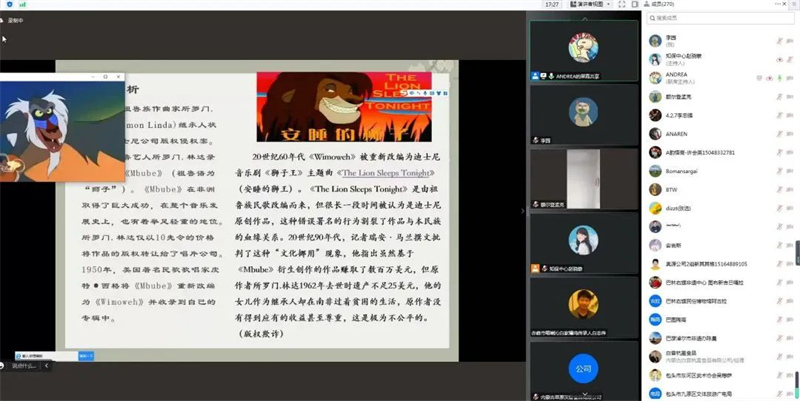Click the window layout icon beside fullscreen
Screen dimensions: 800x401
635,4
